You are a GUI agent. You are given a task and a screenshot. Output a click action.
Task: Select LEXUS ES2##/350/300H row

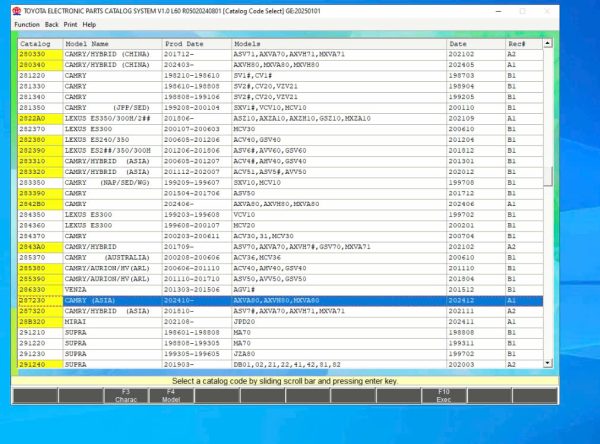tap(280, 151)
